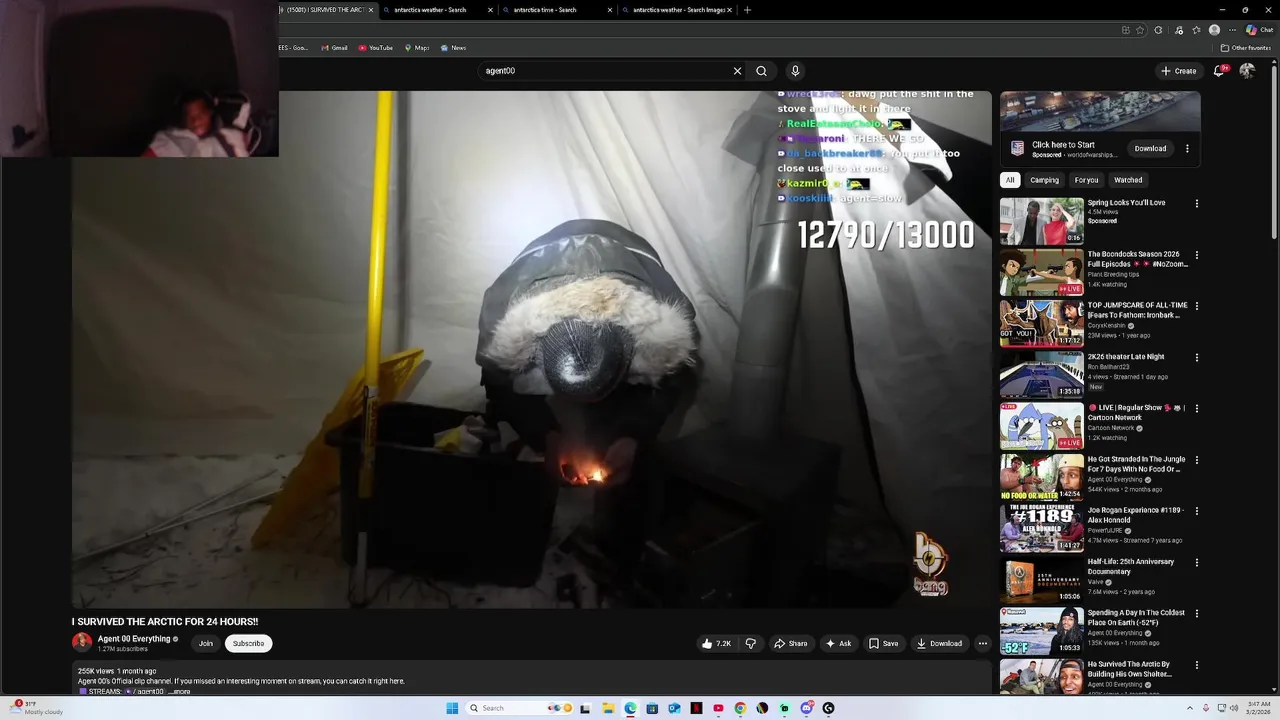Open the Ask button for this video
The image size is (1280, 720).
click(838, 644)
